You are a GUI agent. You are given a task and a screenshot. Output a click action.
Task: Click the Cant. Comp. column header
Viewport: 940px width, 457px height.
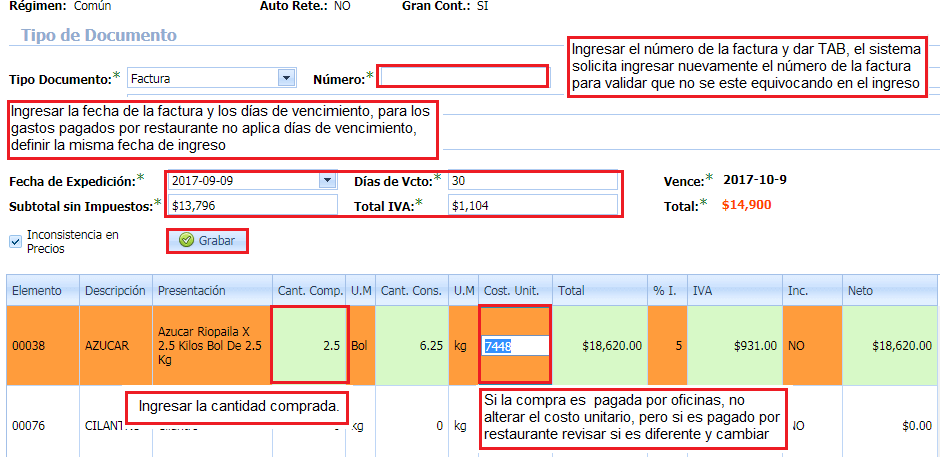tap(310, 291)
